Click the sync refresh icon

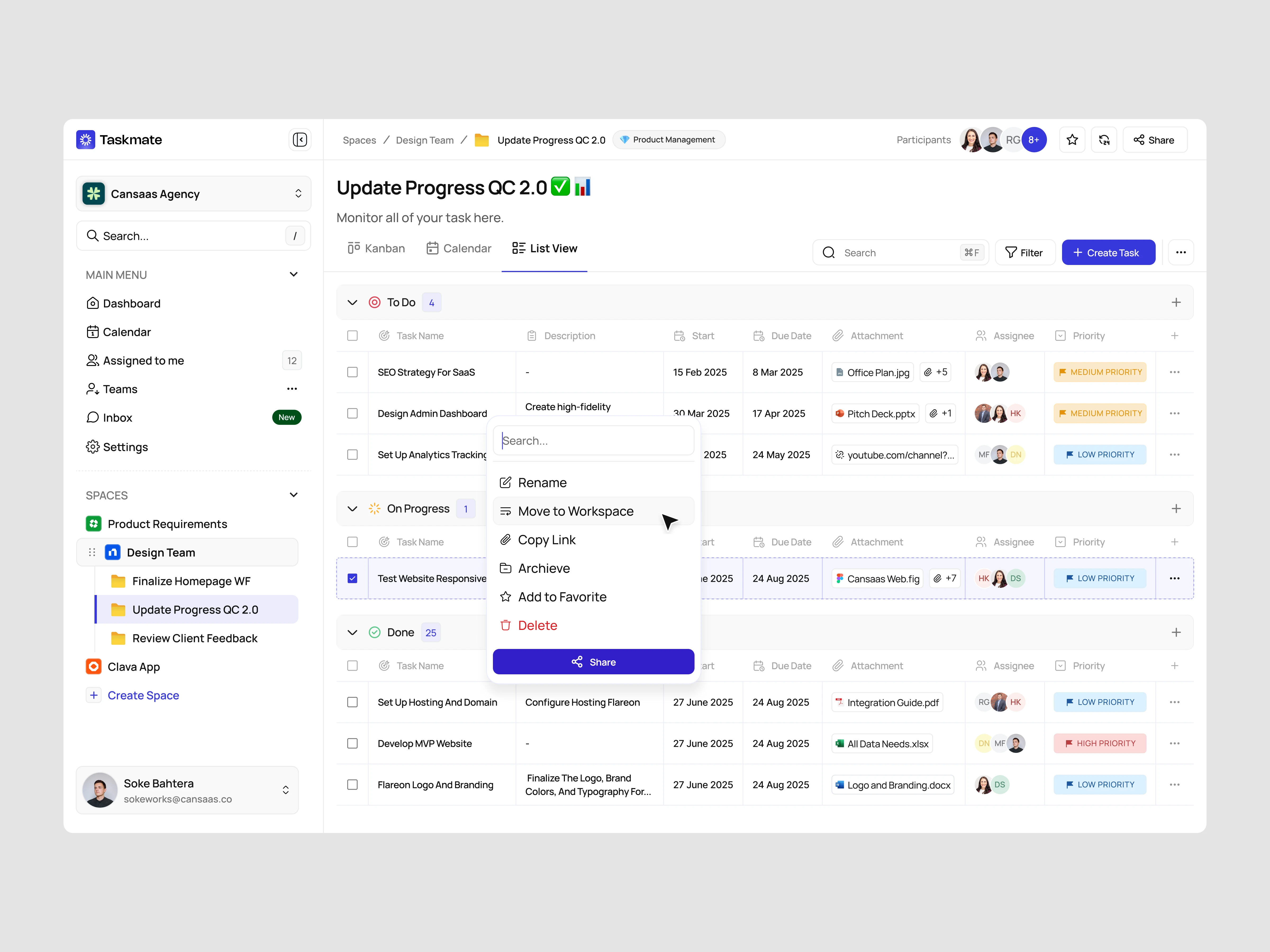tap(1104, 140)
